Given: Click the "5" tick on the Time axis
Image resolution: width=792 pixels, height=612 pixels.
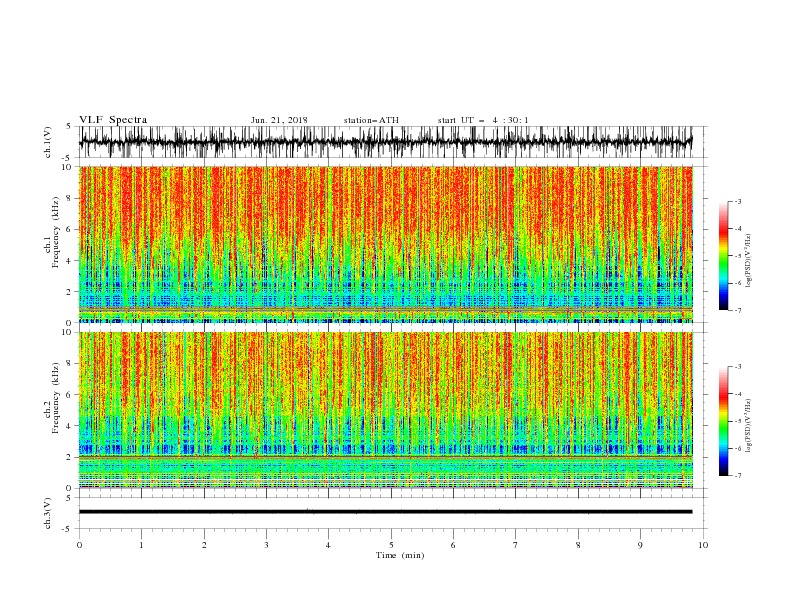Looking at the screenshot, I should click(391, 545).
